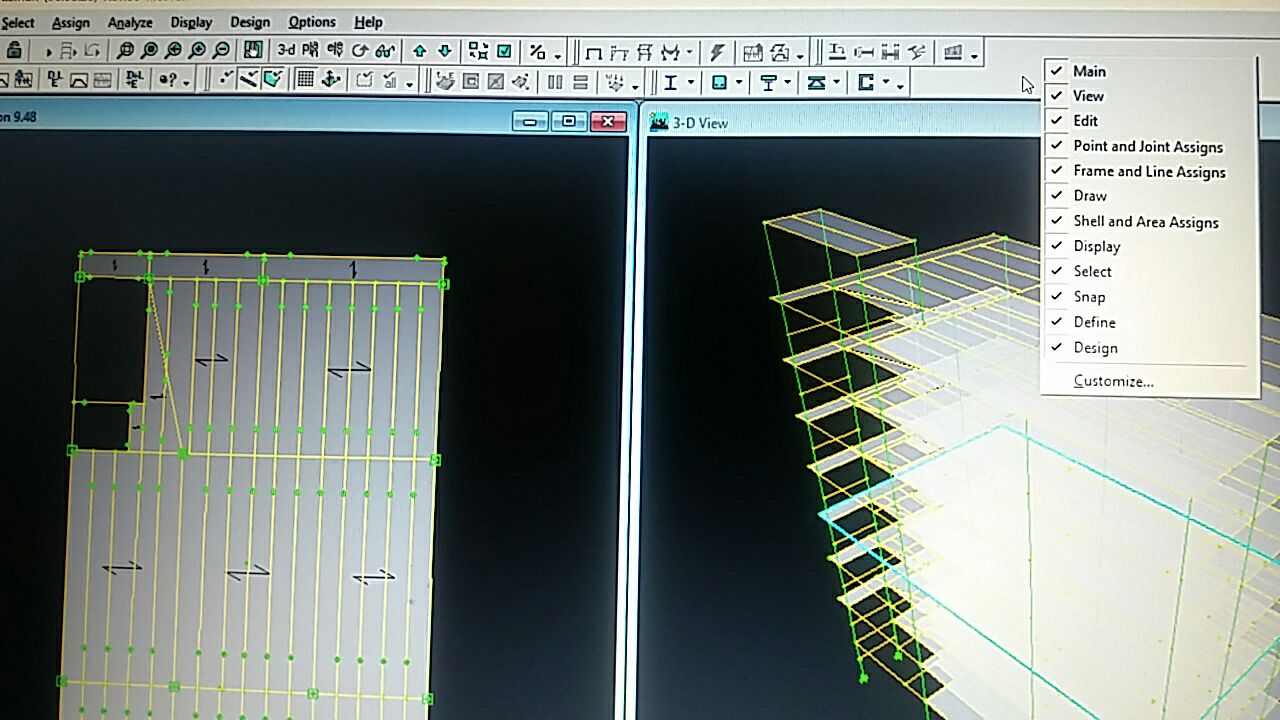Click the show undeformed shape icon
The width and height of the screenshot is (1280, 720).
(x=593, y=52)
